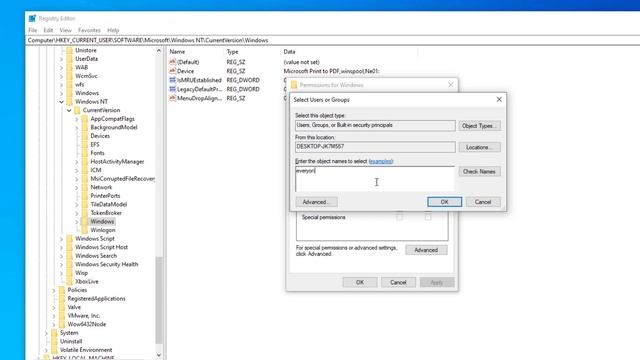Collapse the Windows NT tree node

point(61,102)
